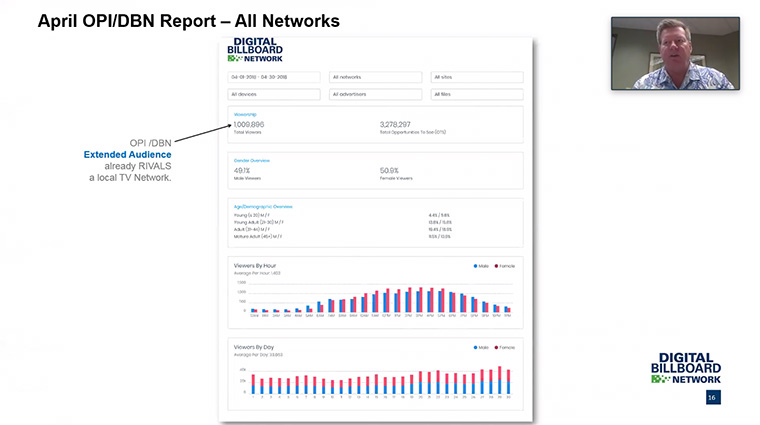Open the All networks filter dropdown
The height and width of the screenshot is (425, 760).
click(376, 77)
